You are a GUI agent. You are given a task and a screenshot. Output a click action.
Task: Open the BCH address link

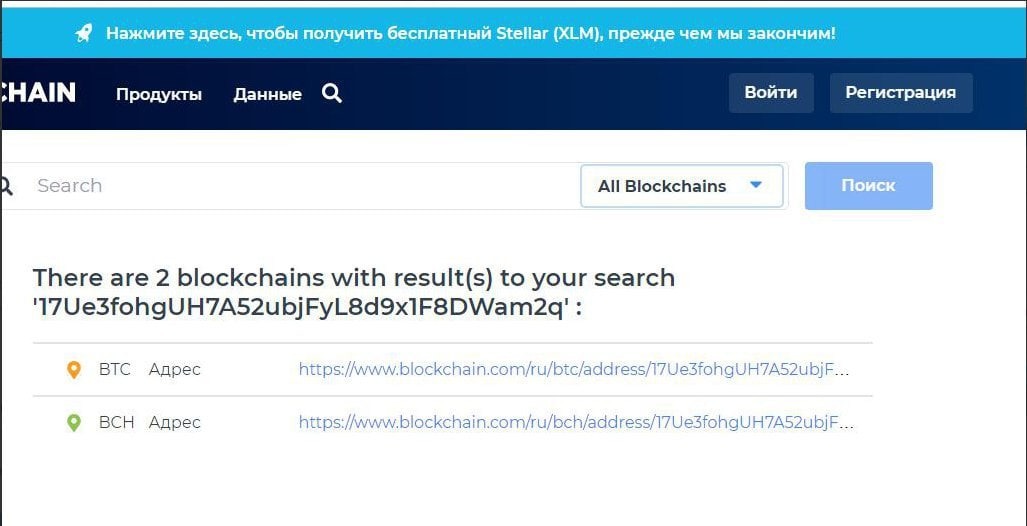click(x=574, y=422)
